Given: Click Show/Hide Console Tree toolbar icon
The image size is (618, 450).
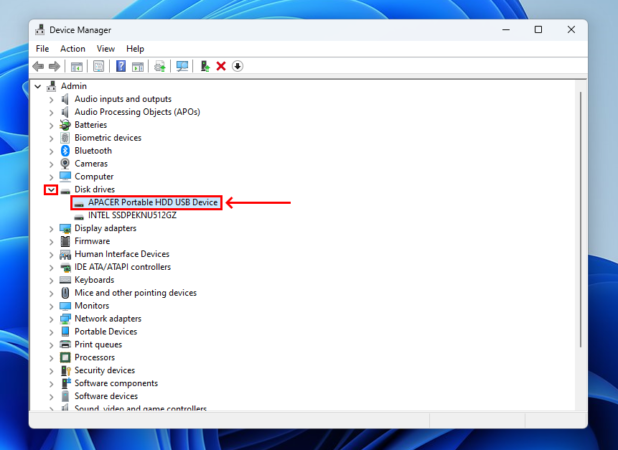Looking at the screenshot, I should 76,66.
